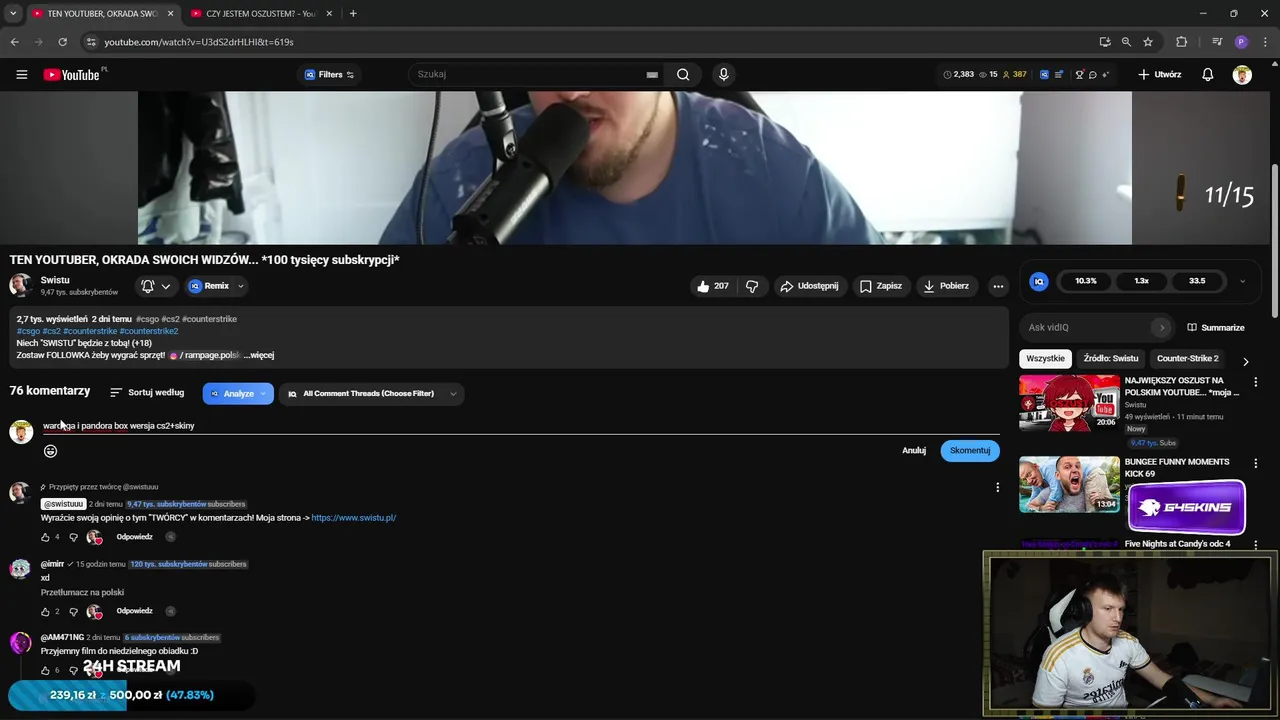Open All Comment Threads filter dropdown

coord(371,394)
